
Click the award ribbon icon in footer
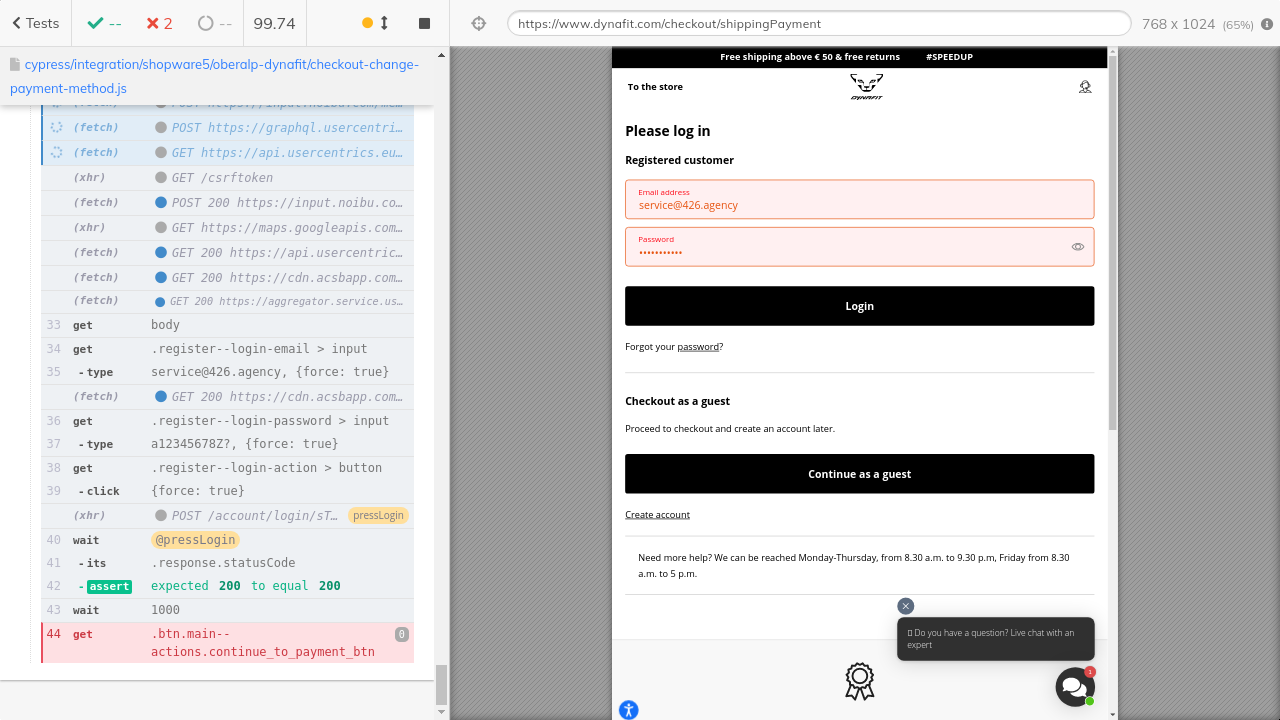(x=859, y=681)
